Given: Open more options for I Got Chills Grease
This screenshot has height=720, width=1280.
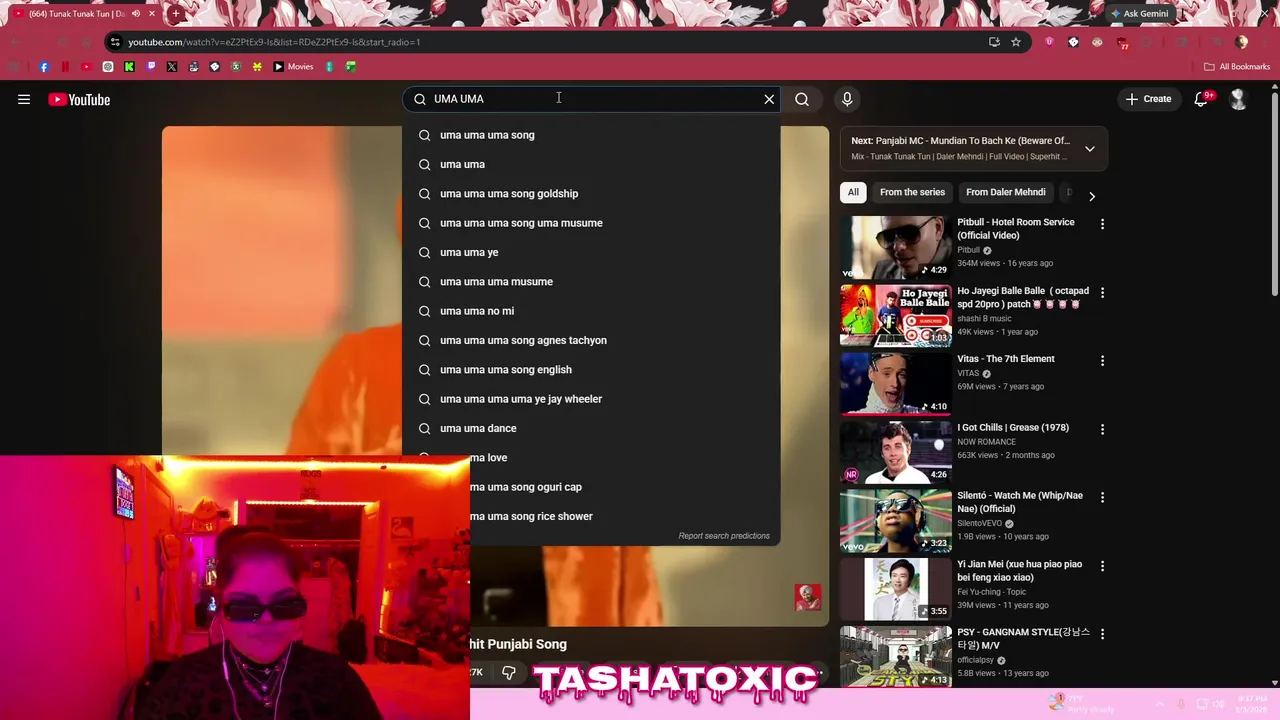Looking at the screenshot, I should point(1102,429).
